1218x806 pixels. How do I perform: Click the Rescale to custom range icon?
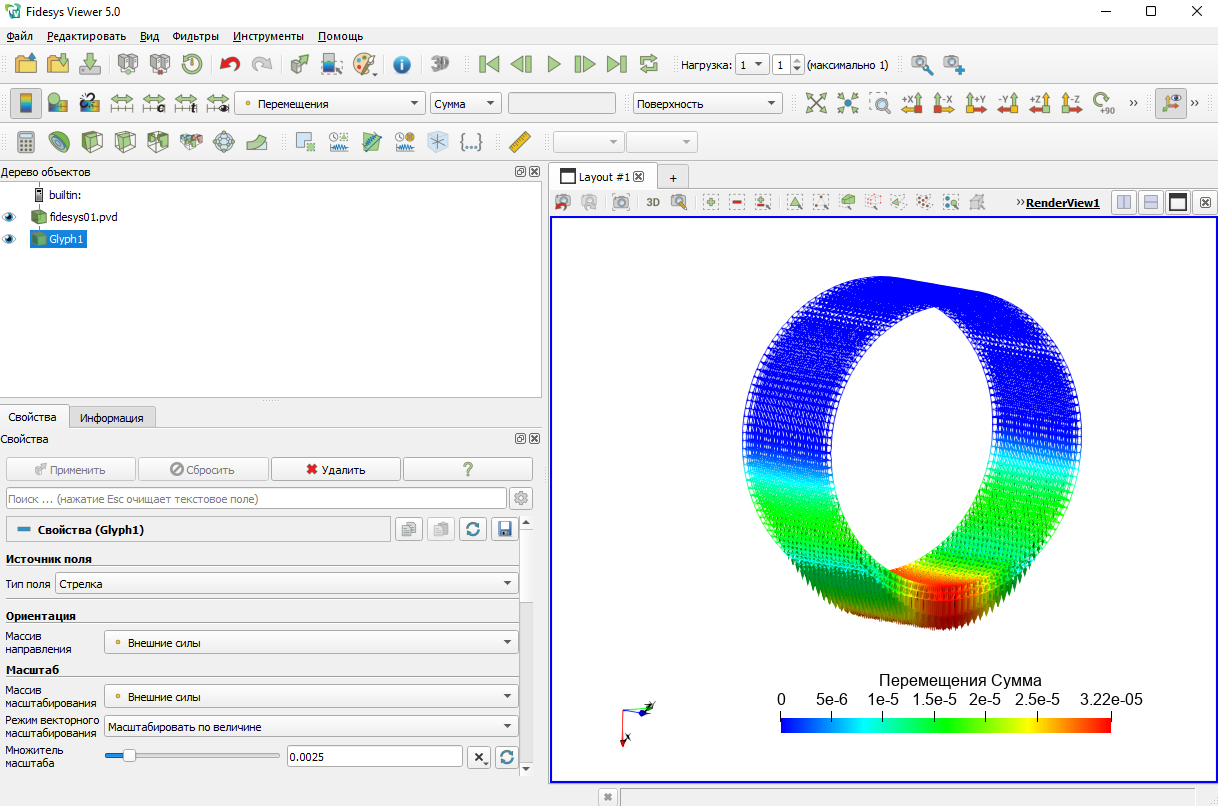154,103
